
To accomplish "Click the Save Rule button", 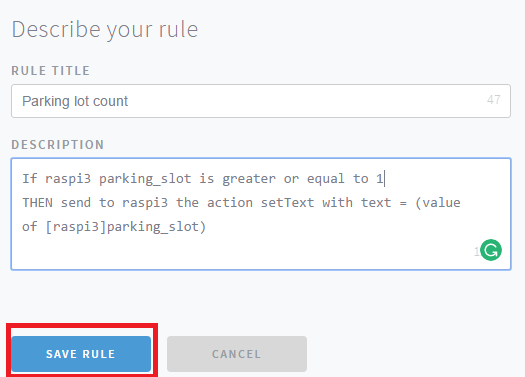I will [x=81, y=354].
